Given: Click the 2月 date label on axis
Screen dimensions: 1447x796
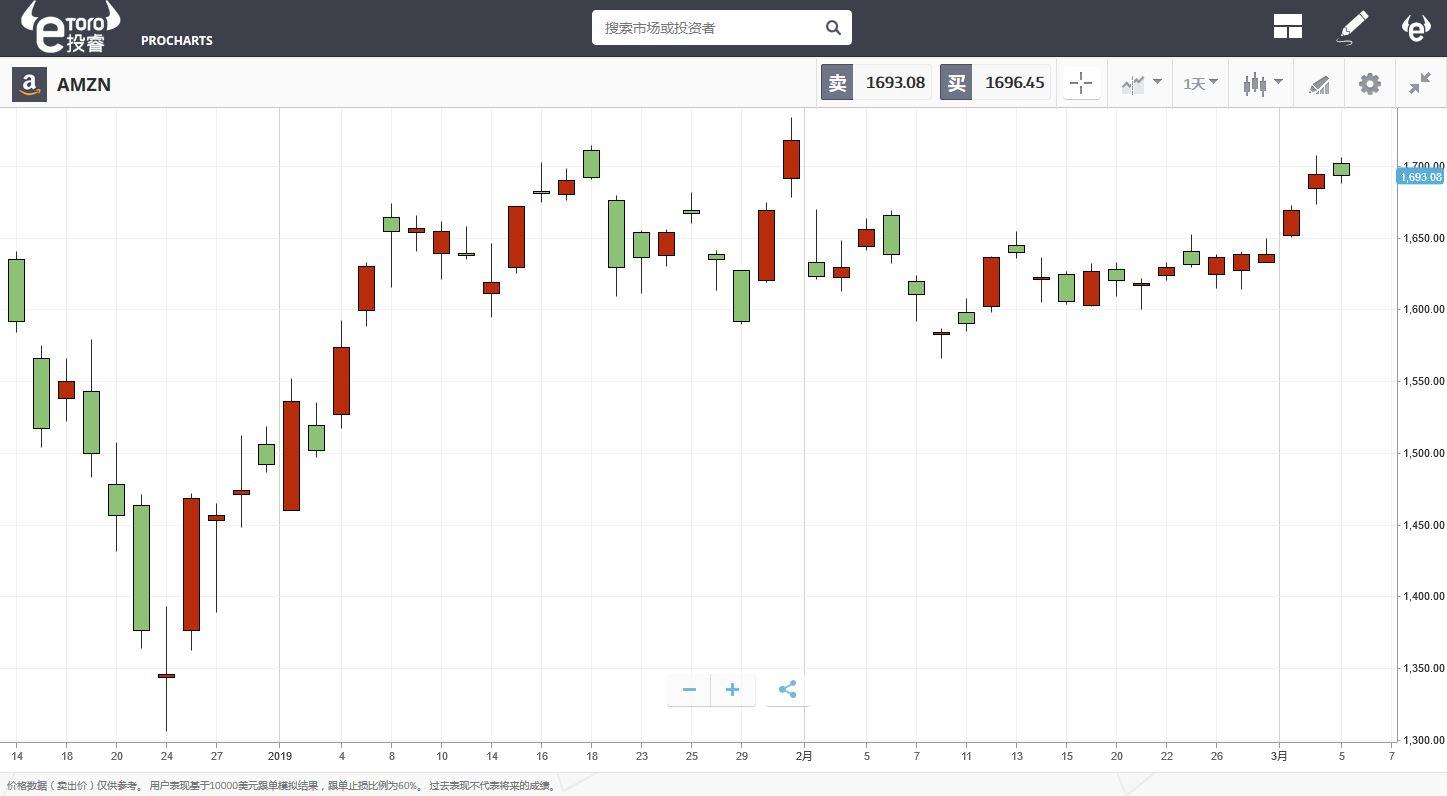Looking at the screenshot, I should (804, 756).
